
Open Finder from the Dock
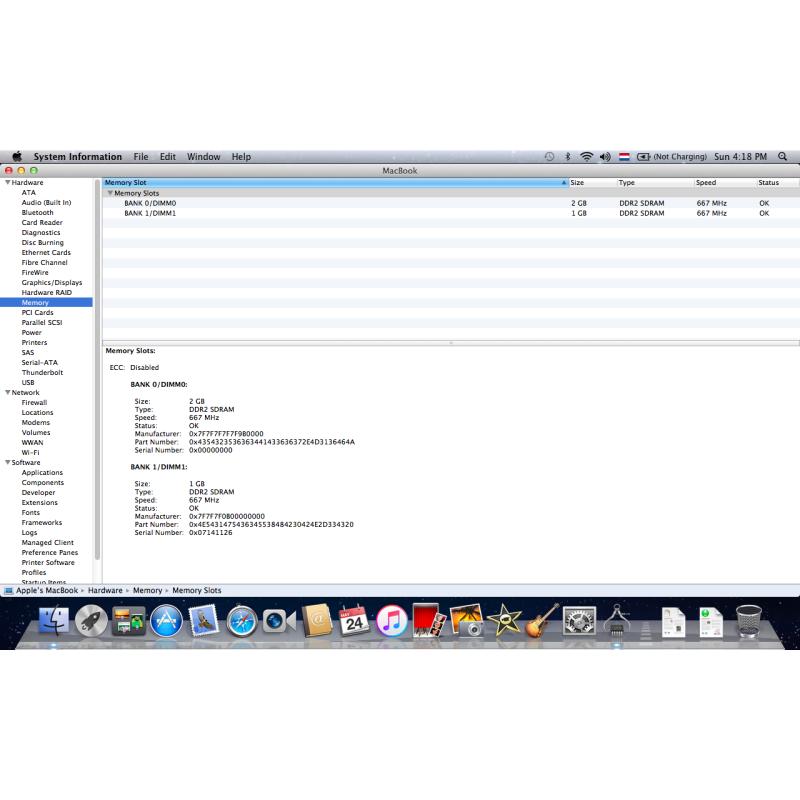point(53,621)
